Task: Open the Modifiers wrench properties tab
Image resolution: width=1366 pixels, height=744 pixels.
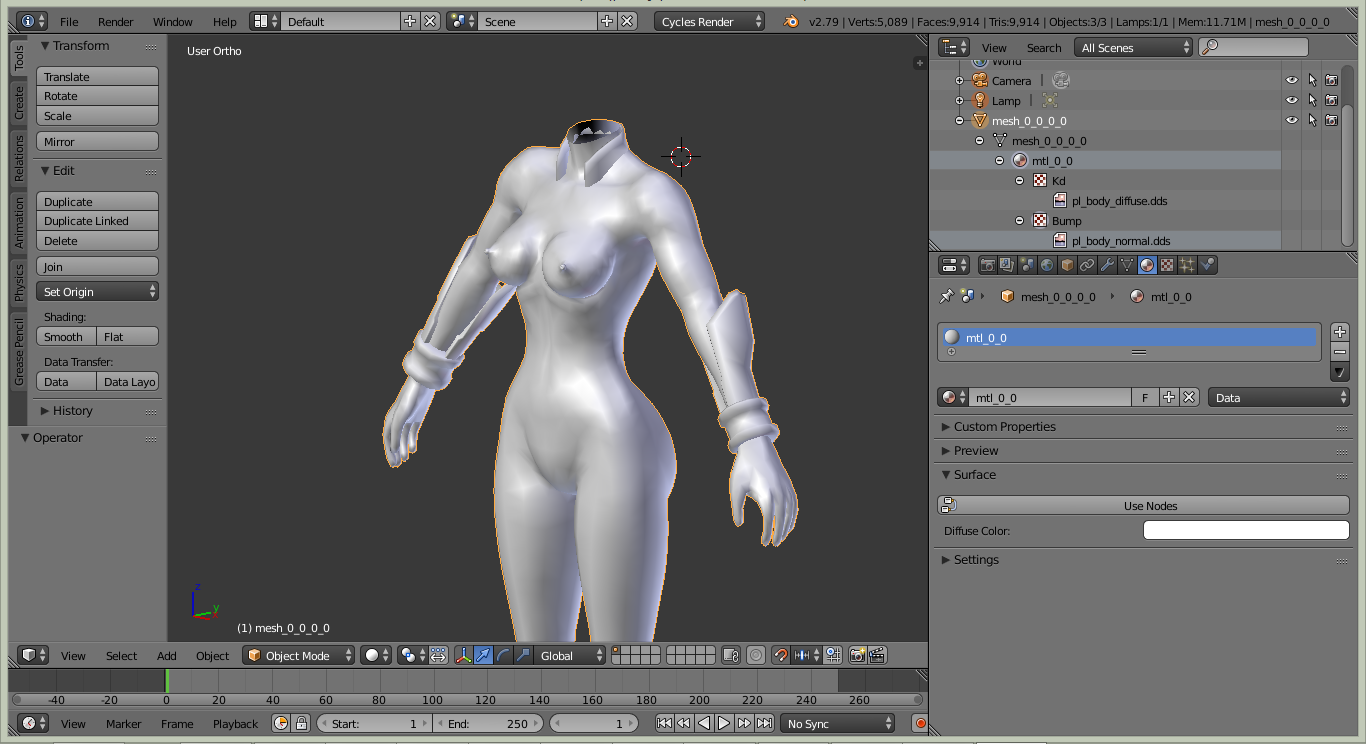Action: (x=1107, y=265)
